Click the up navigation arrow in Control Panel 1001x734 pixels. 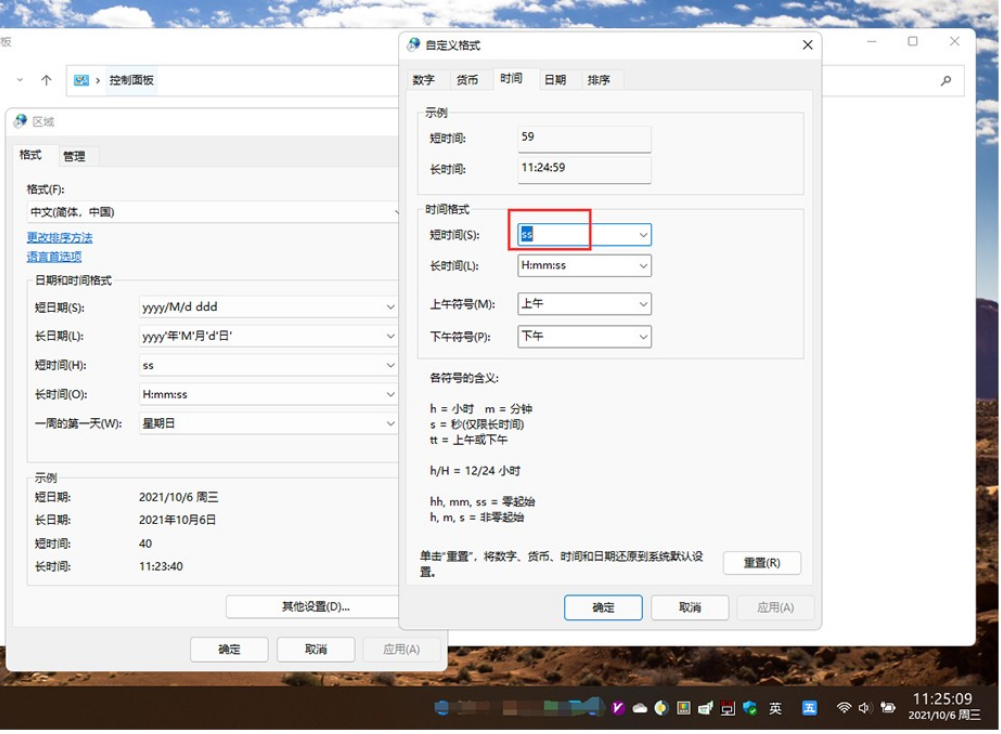48,80
